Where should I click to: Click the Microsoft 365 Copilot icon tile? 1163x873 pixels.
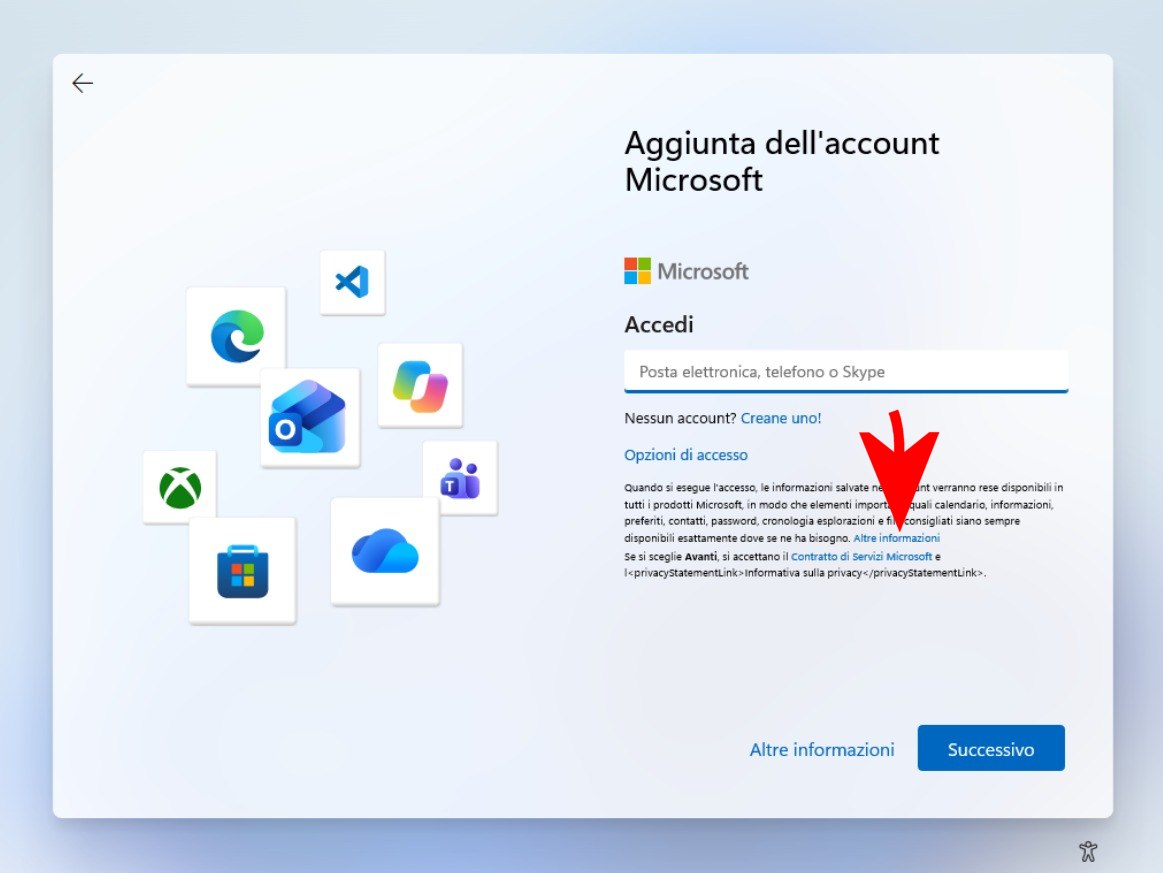421,386
